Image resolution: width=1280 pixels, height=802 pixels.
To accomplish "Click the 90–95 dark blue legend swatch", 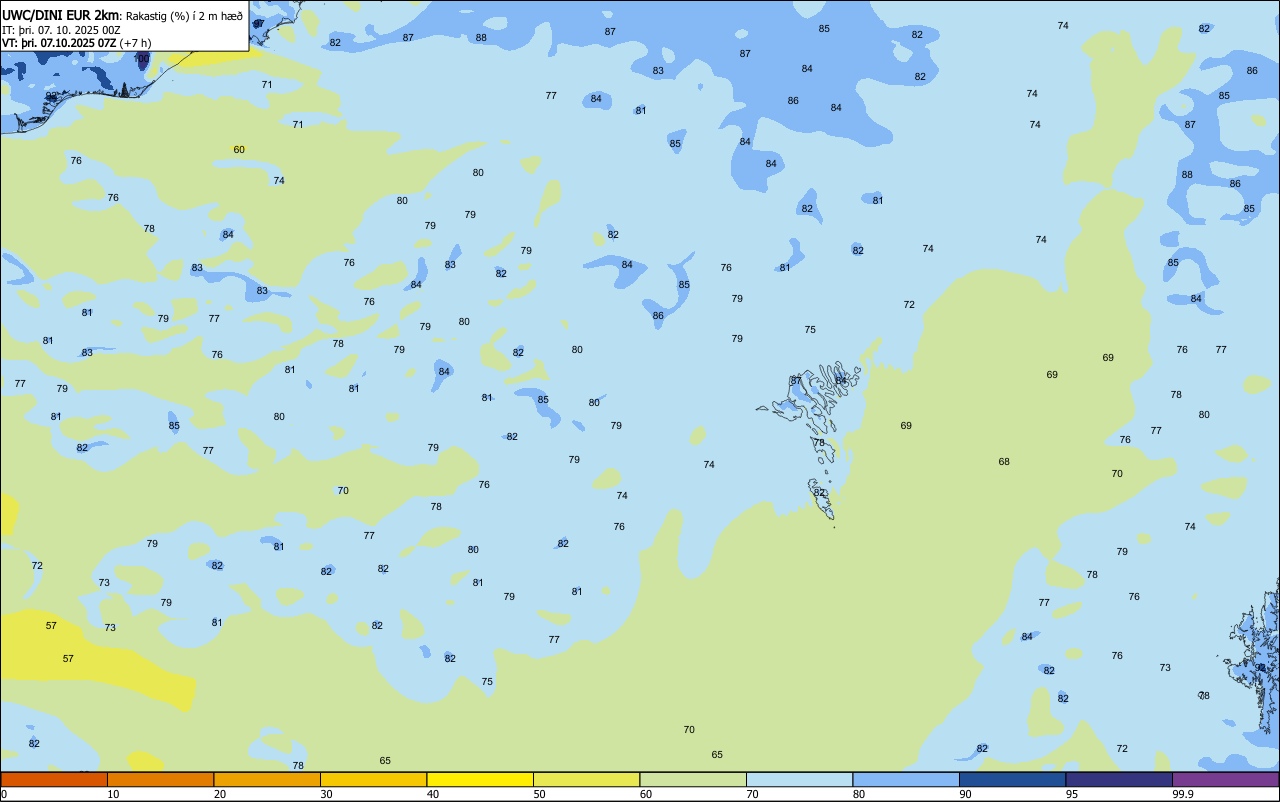I will (1012, 779).
